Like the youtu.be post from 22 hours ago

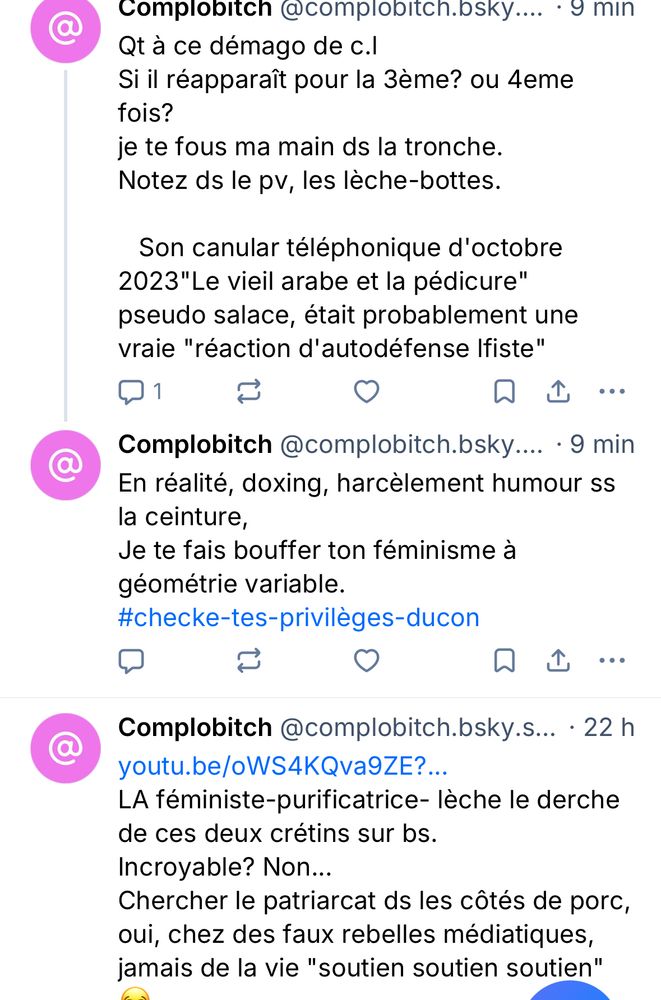(366, 998)
